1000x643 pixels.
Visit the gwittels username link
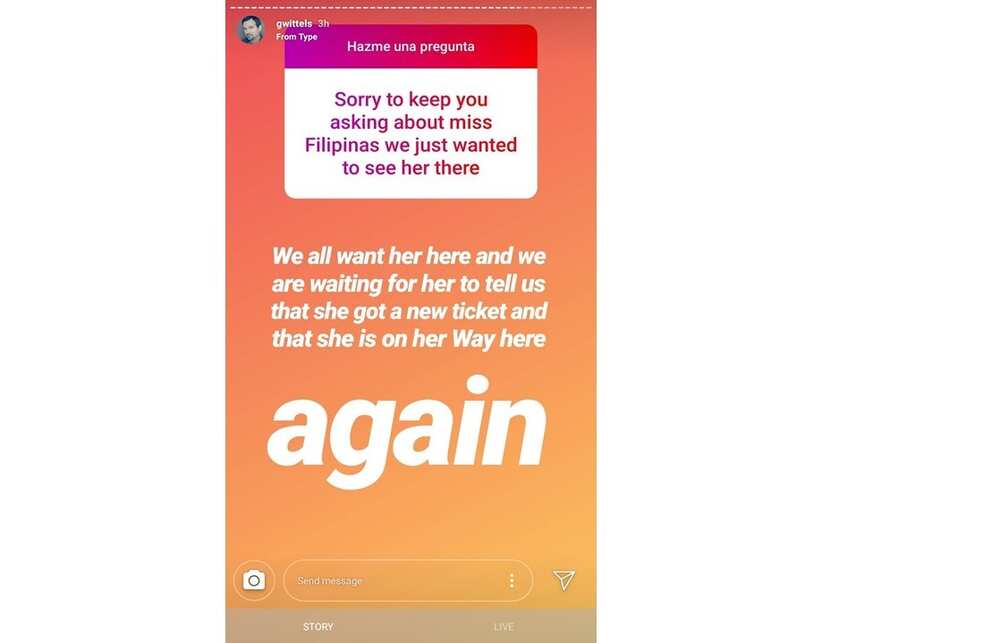pyautogui.click(x=294, y=24)
